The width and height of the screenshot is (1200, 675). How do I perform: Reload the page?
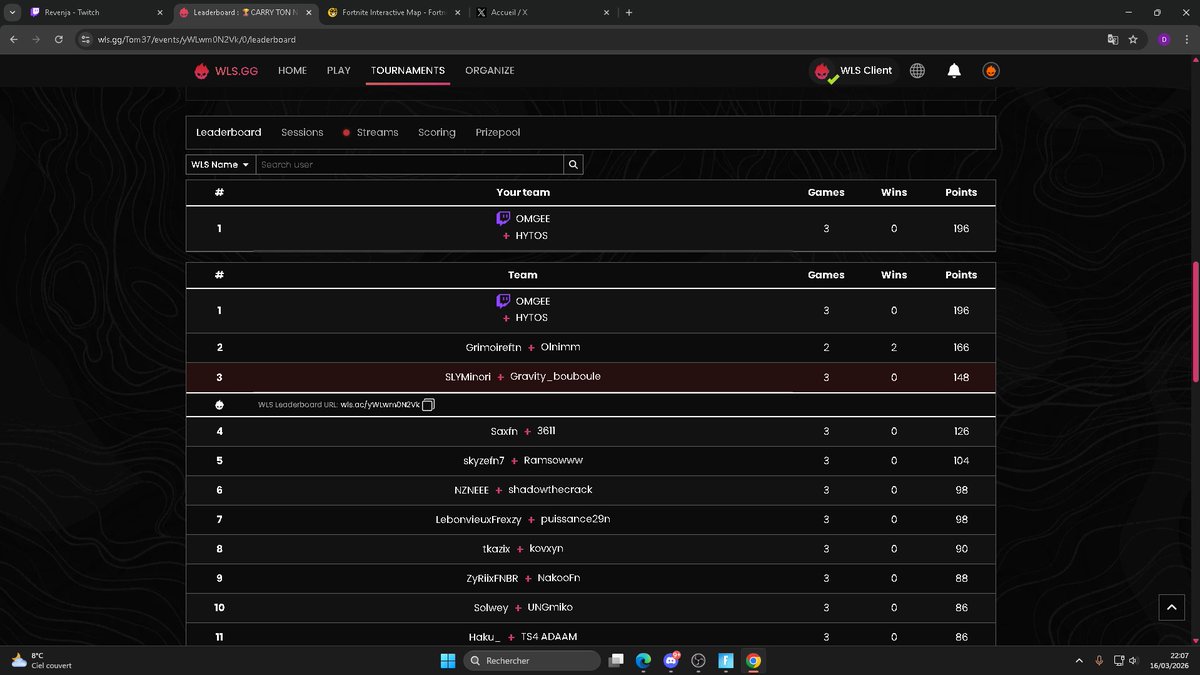pos(59,39)
